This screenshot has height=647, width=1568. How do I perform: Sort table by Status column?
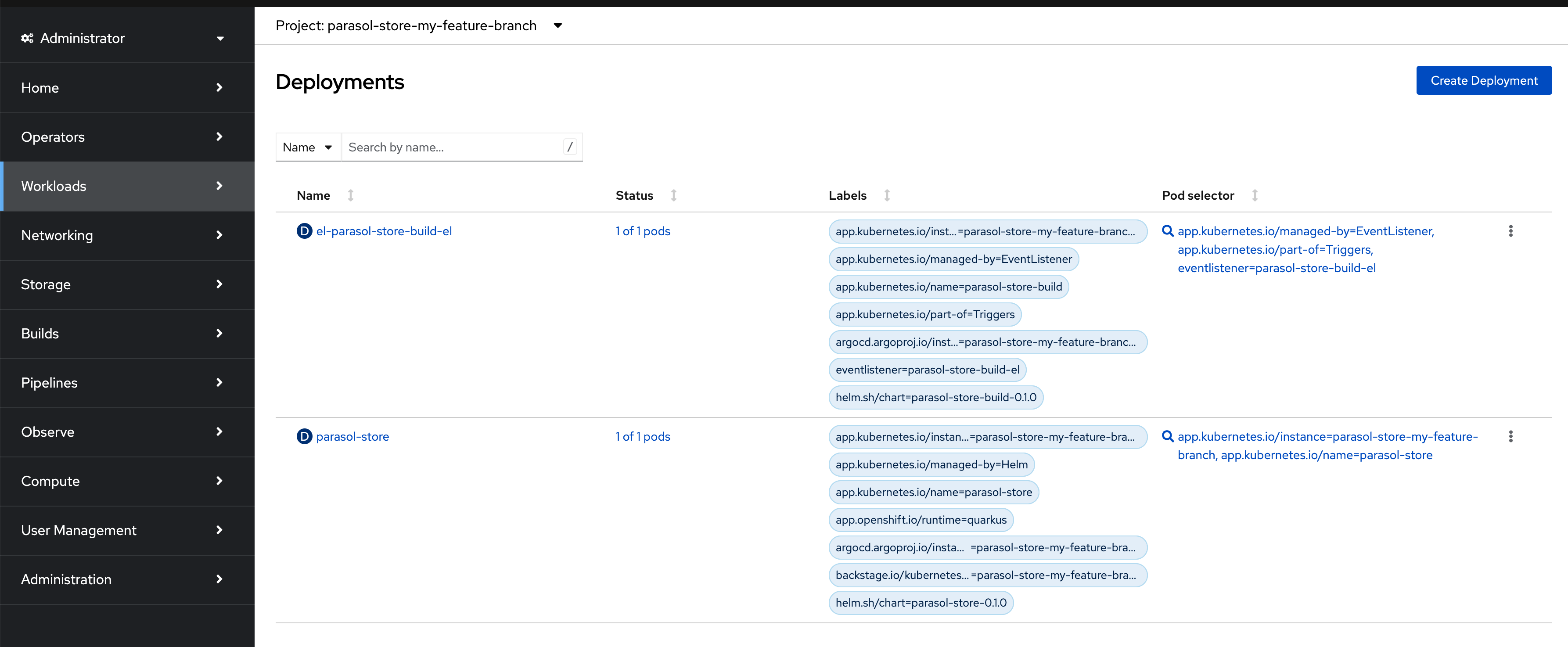coord(646,195)
